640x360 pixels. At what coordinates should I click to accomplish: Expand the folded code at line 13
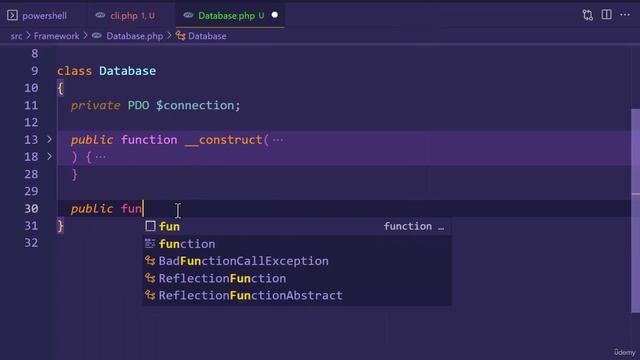point(49,140)
